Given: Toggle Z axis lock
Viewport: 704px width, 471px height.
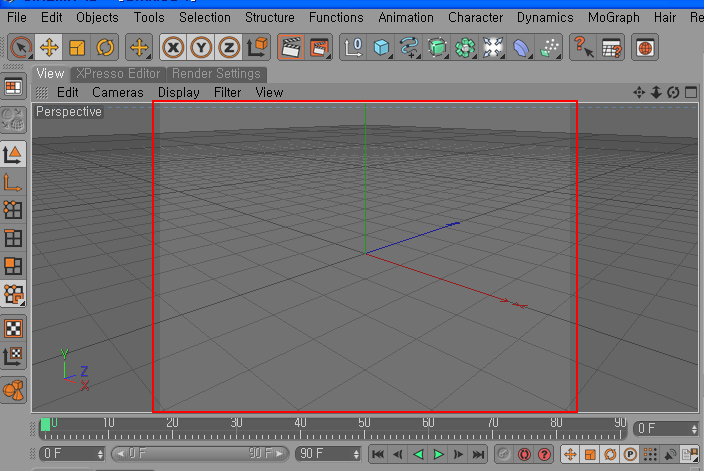Looking at the screenshot, I should pyautogui.click(x=229, y=47).
